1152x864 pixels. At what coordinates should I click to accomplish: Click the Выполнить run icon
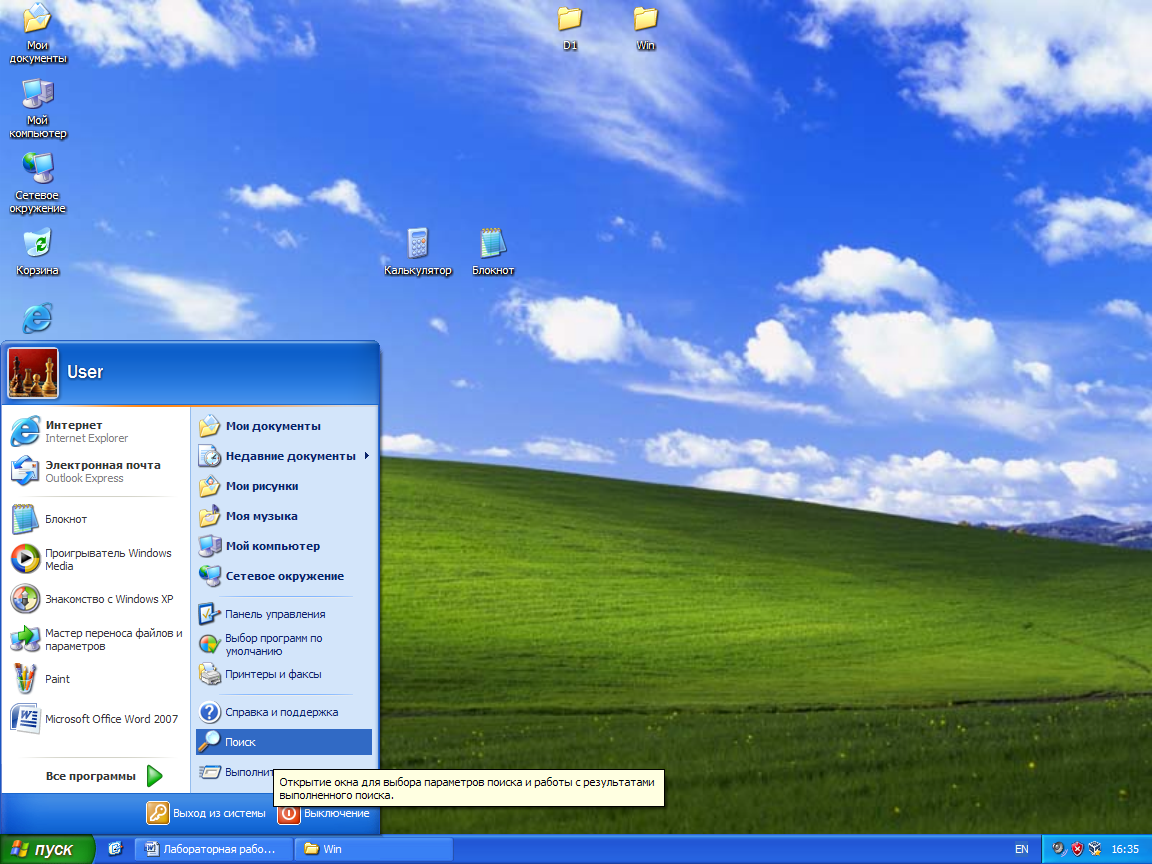pos(210,772)
